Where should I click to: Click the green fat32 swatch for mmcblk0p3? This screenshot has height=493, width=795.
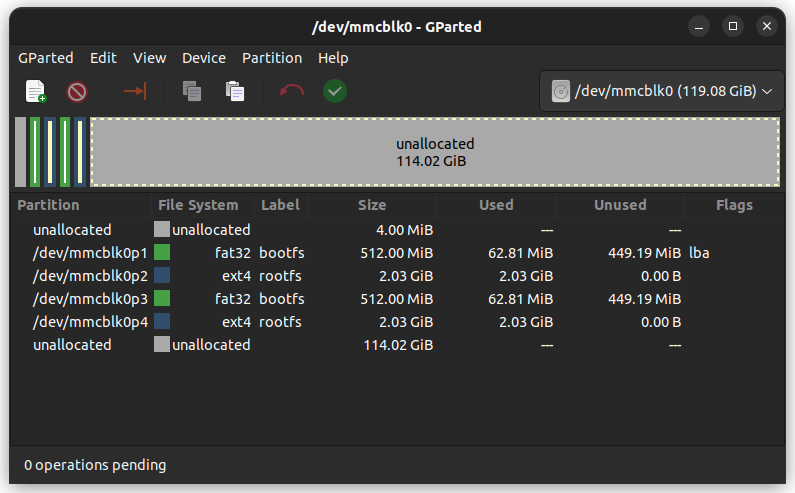tap(162, 298)
